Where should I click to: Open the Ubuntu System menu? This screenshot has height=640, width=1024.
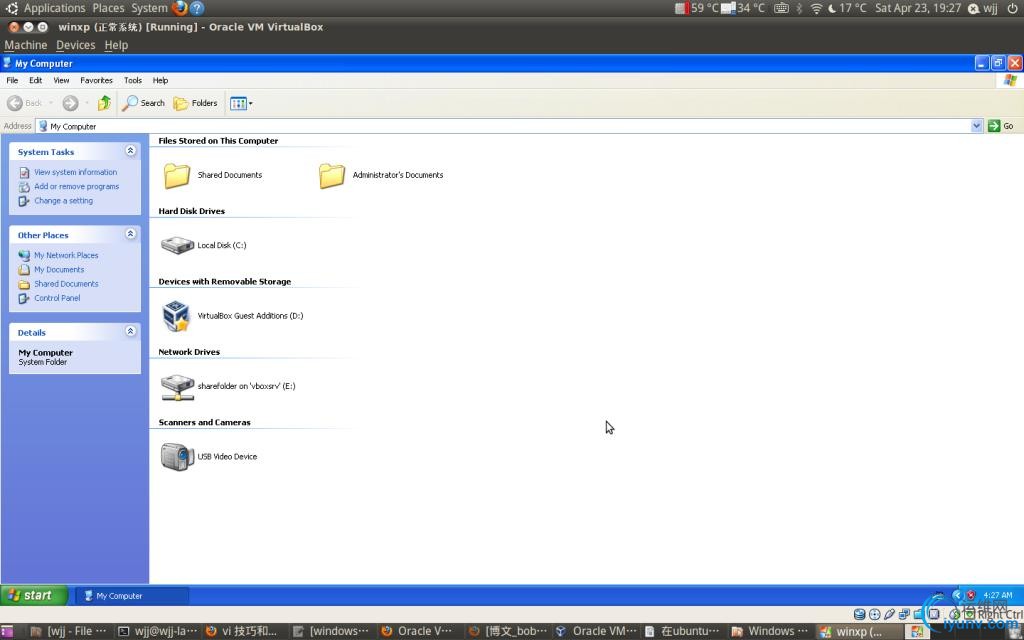(x=149, y=8)
